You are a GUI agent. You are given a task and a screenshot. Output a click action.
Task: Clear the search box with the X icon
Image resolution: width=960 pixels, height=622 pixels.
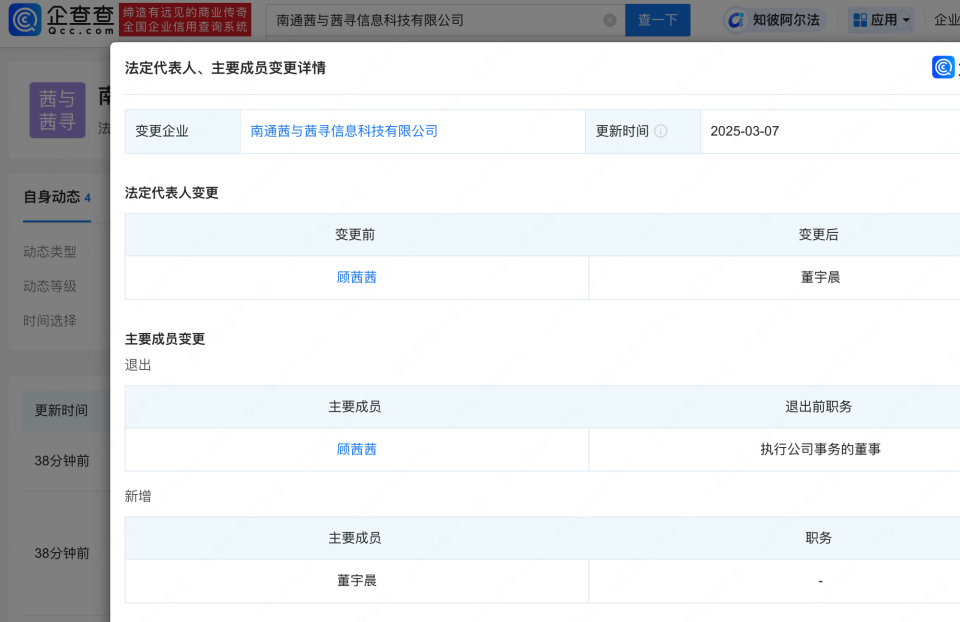(610, 20)
